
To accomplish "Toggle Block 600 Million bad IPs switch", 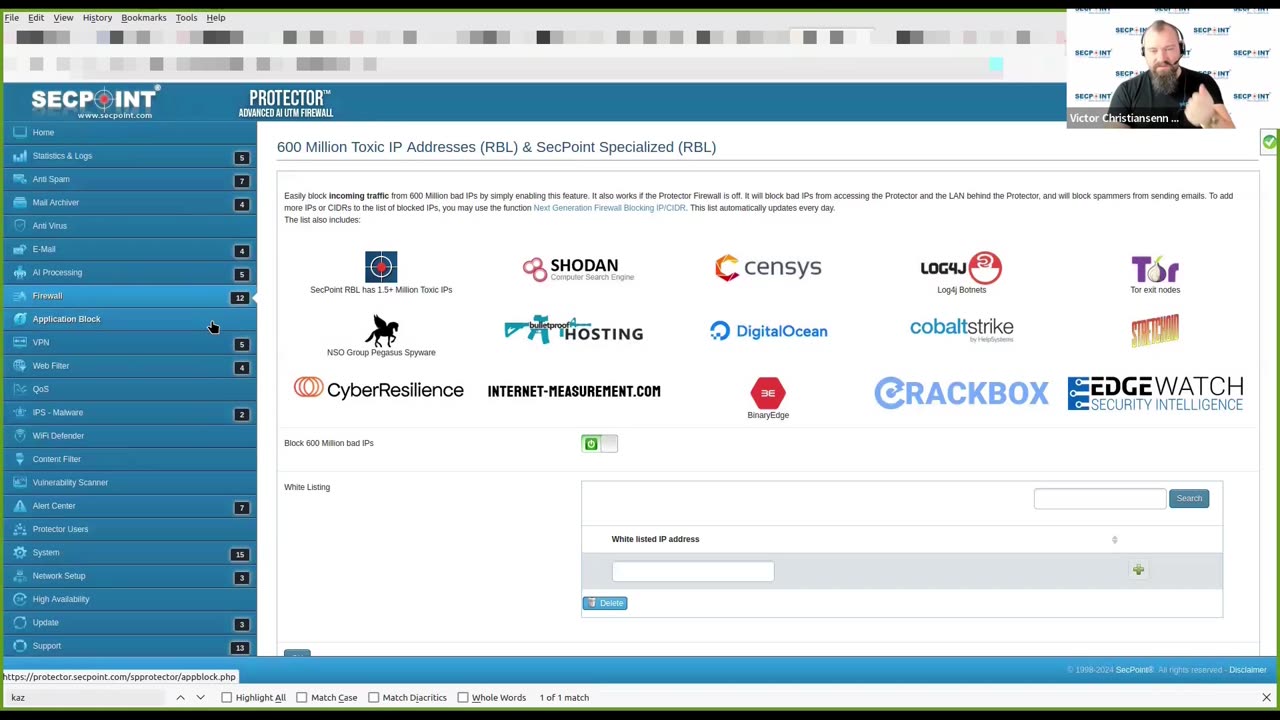I will tap(599, 444).
